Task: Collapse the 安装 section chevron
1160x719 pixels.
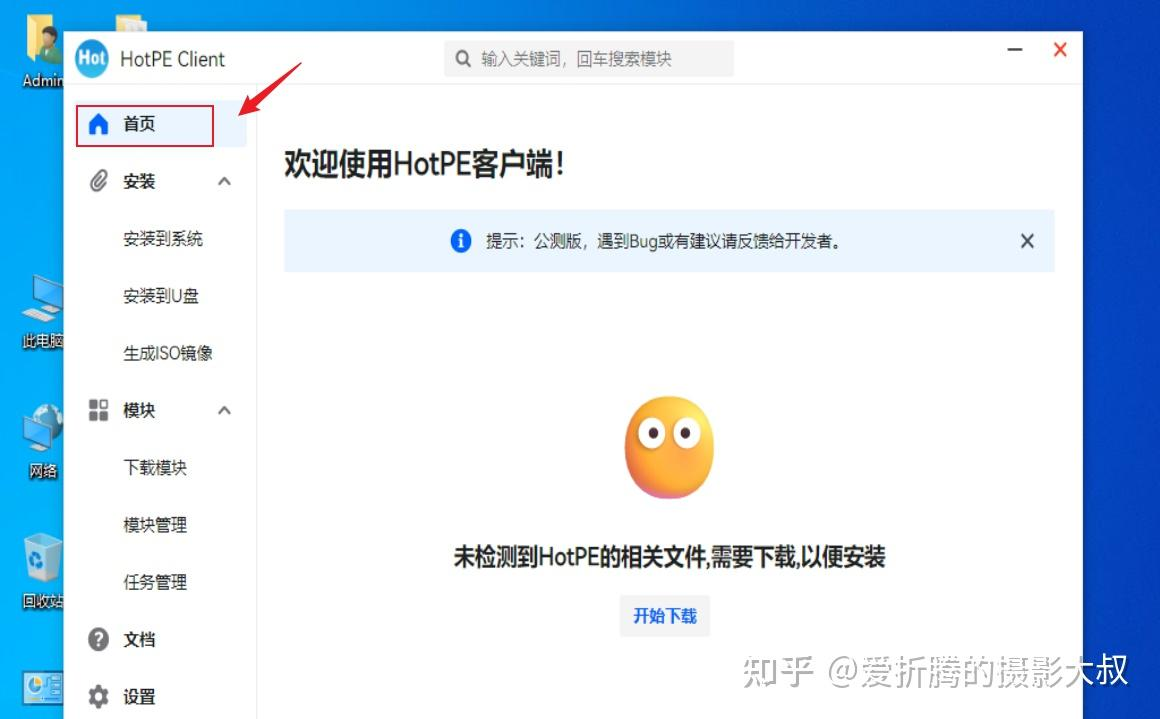Action: (225, 181)
